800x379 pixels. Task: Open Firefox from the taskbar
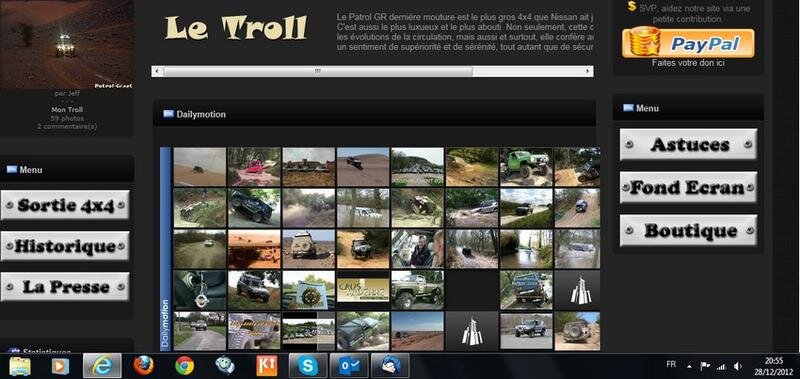tap(143, 366)
